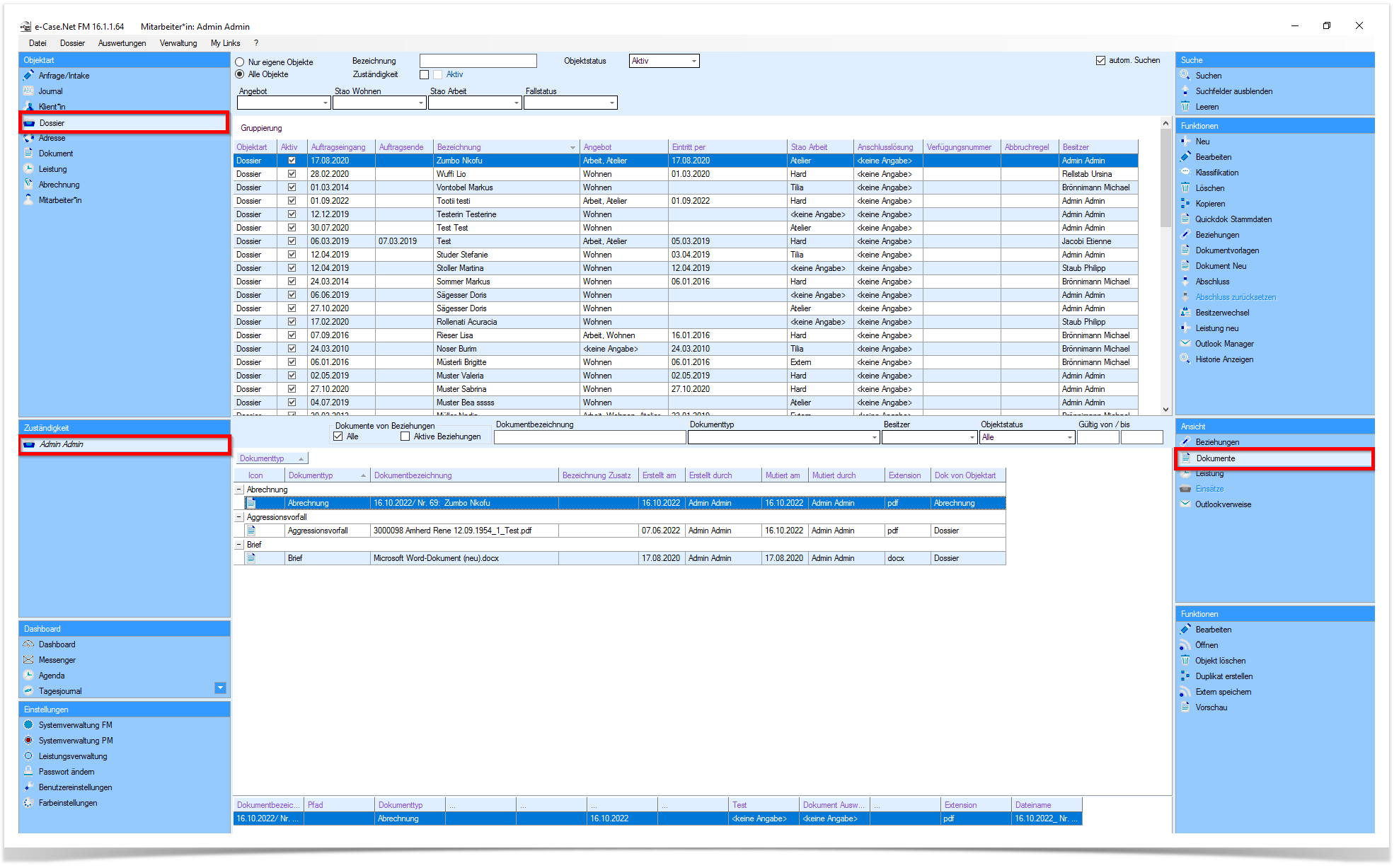Create new object with Neu
The width and height of the screenshot is (1399, 868).
(x=1202, y=141)
